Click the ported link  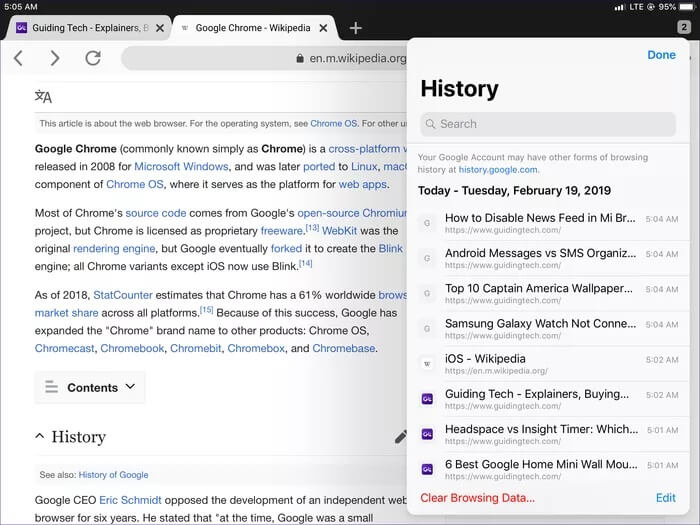click(319, 167)
